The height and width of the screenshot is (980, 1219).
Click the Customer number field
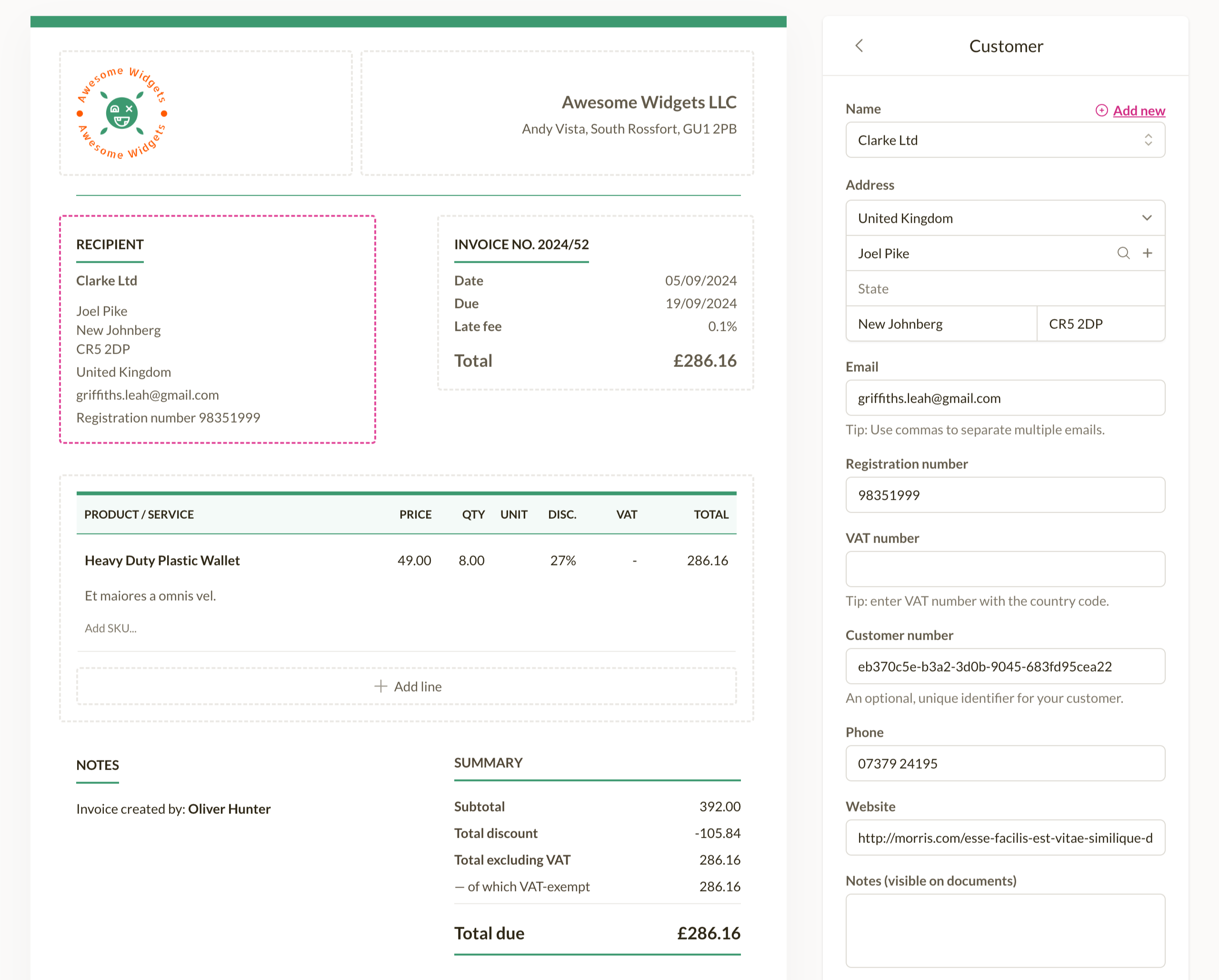[x=1005, y=666]
